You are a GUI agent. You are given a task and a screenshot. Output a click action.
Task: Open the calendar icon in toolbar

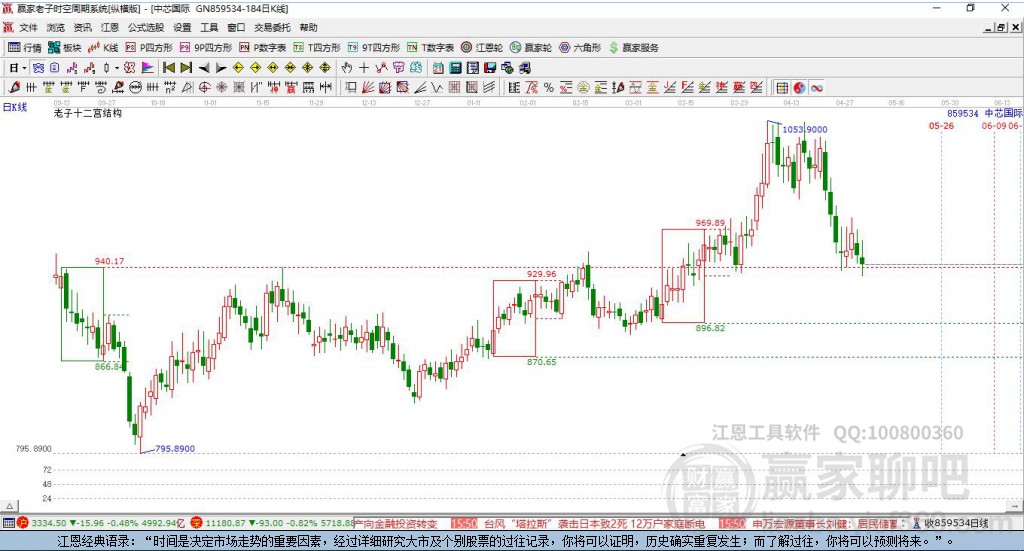pos(438,68)
